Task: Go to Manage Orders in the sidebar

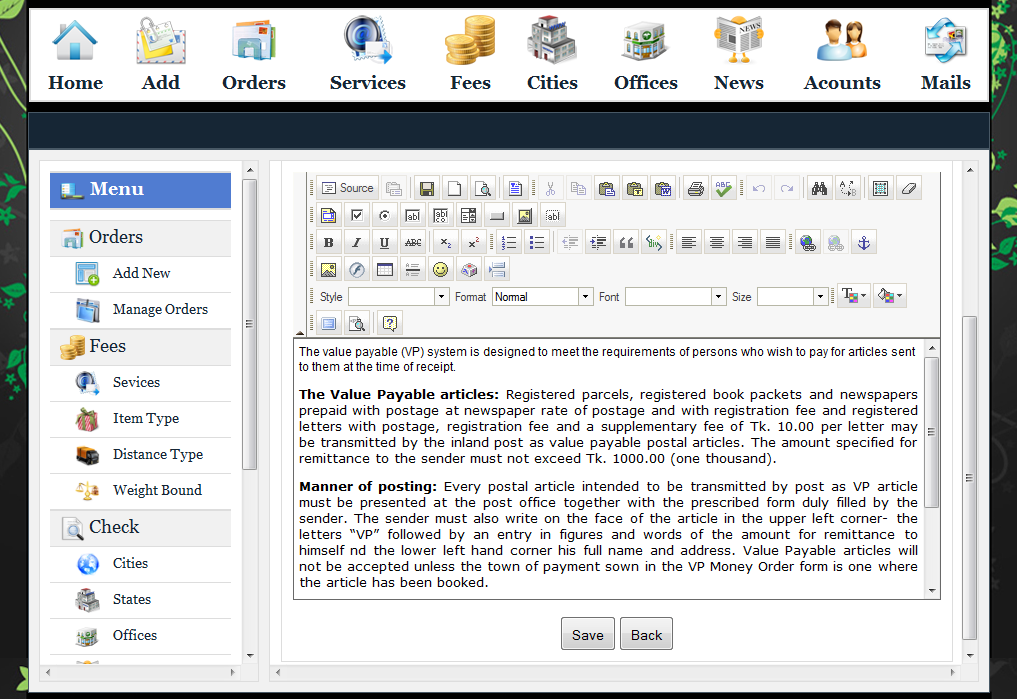Action: point(160,309)
